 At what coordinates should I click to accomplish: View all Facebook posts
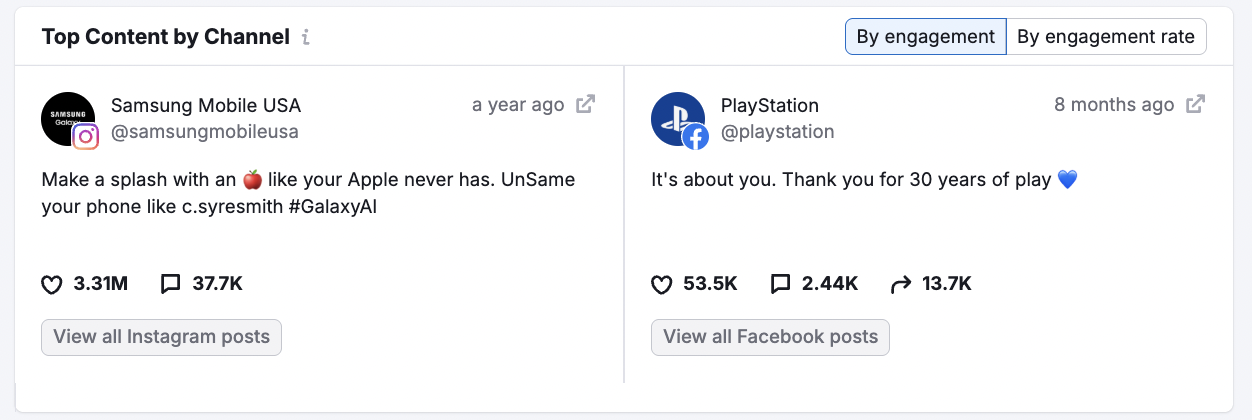pos(770,337)
